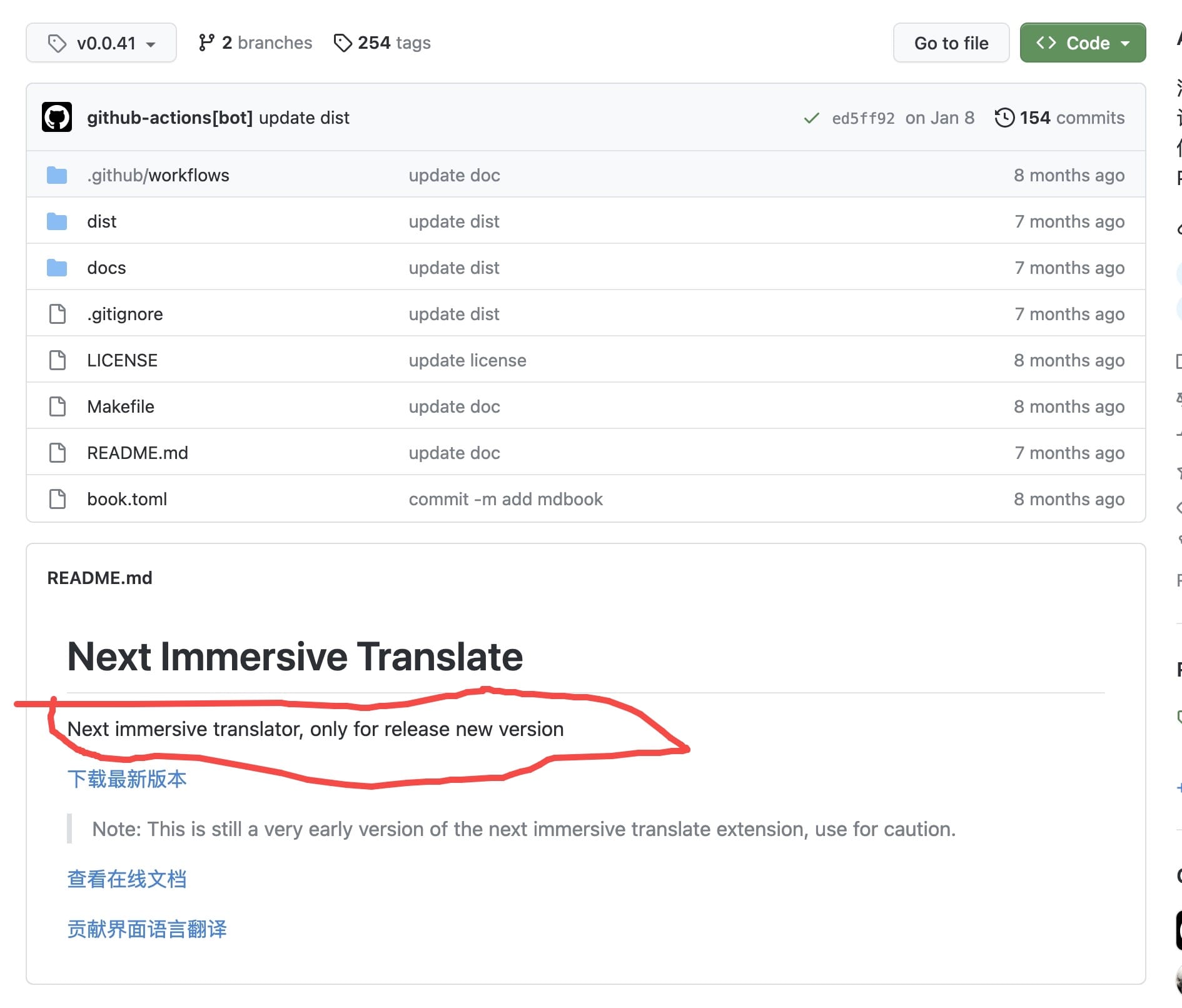Click the 下载最新版本 download link
Viewport: 1182px width, 1008px height.
pos(127,779)
